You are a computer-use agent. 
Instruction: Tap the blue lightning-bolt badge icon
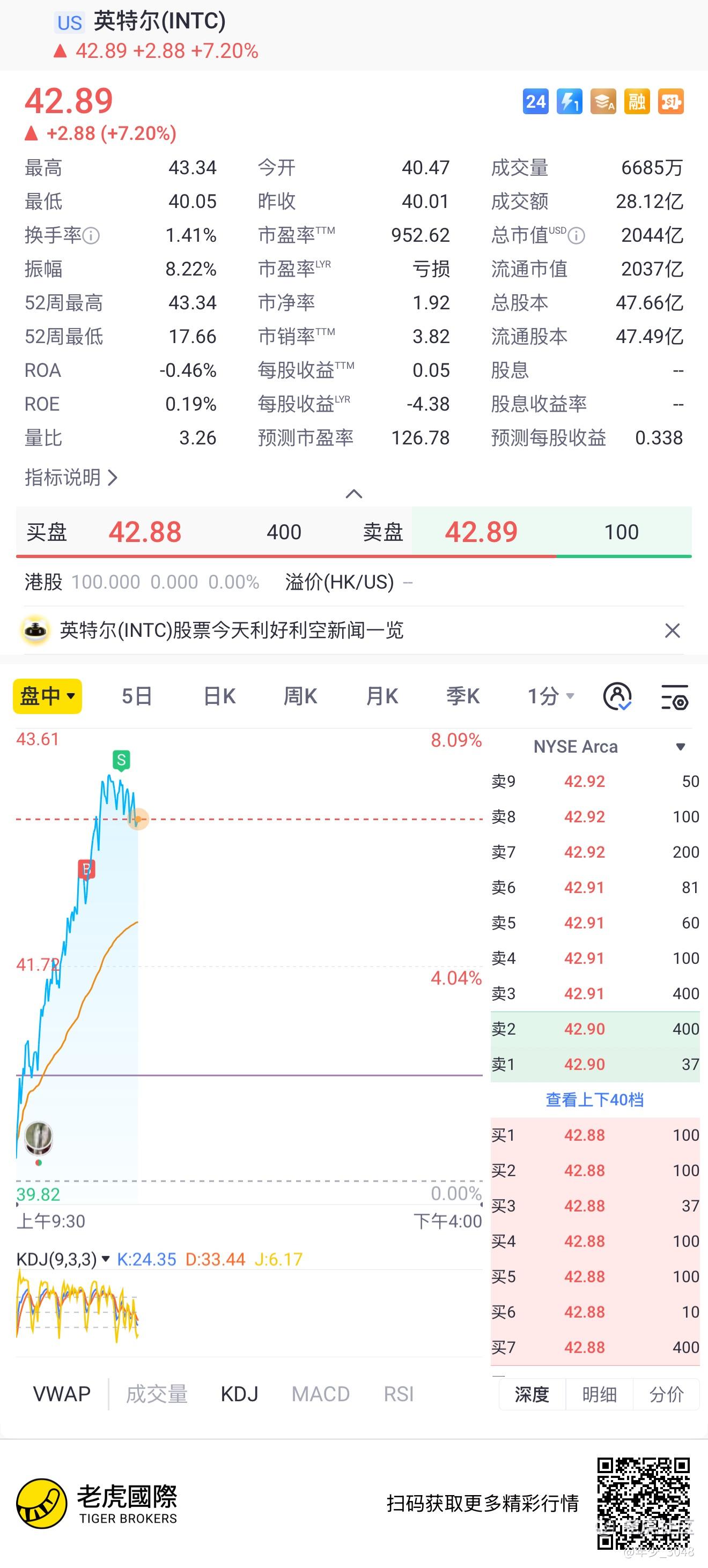[x=570, y=102]
